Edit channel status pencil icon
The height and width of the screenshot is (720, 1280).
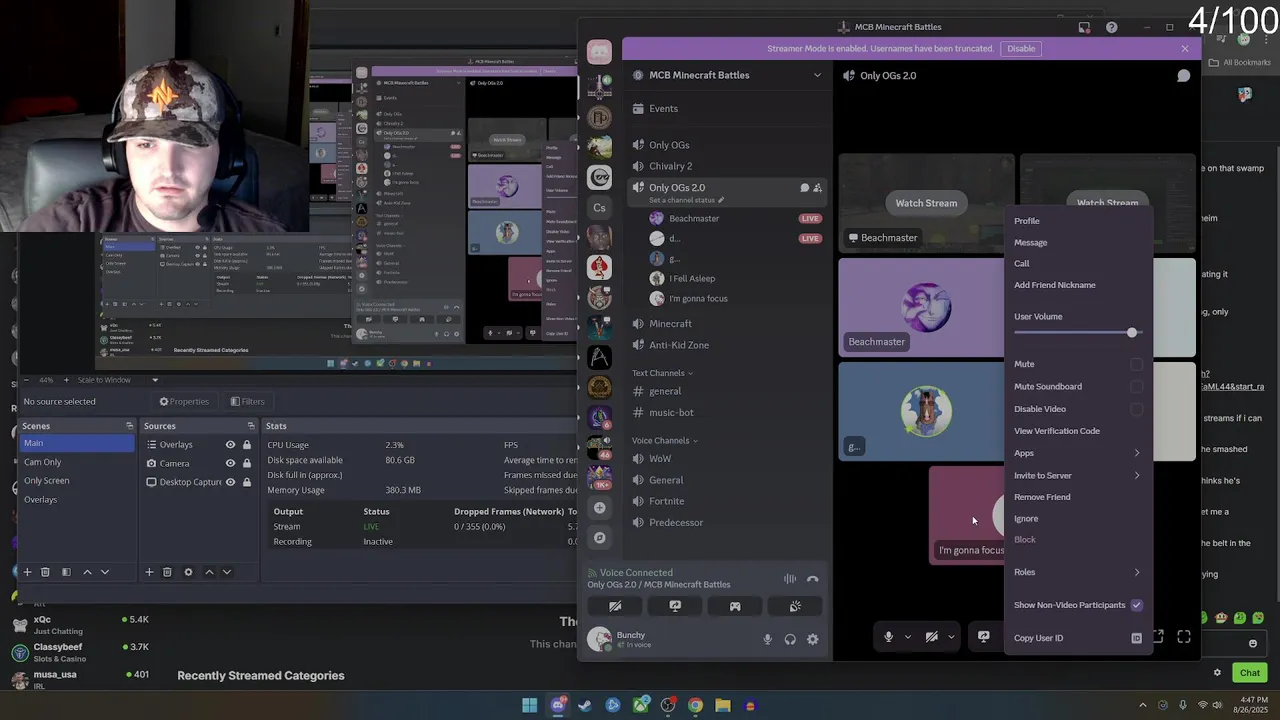721,200
